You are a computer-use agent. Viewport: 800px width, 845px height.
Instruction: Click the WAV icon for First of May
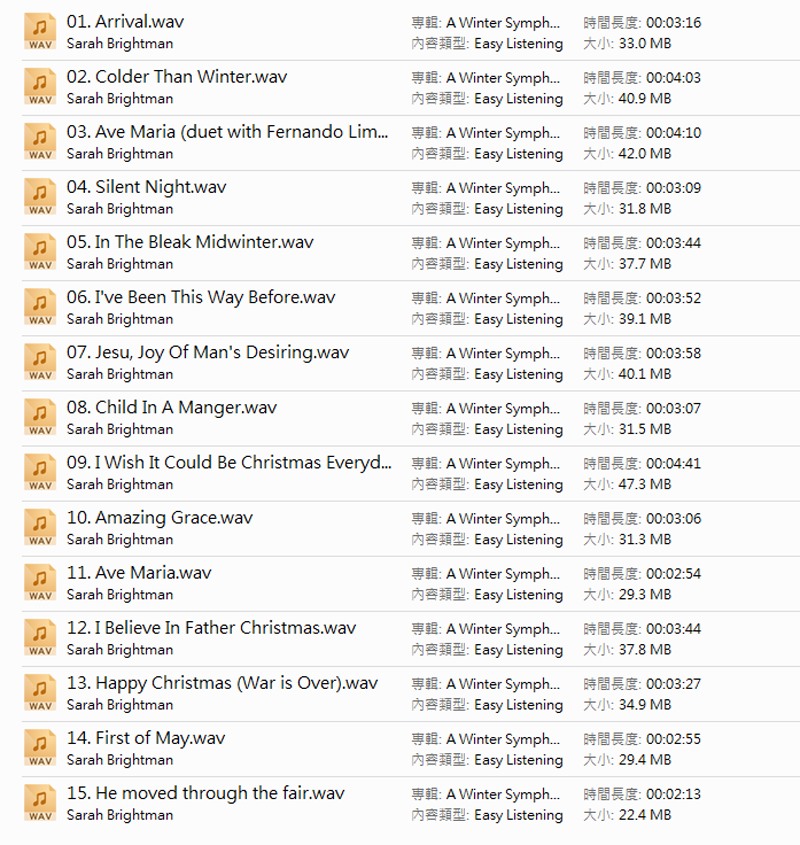pyautogui.click(x=40, y=747)
